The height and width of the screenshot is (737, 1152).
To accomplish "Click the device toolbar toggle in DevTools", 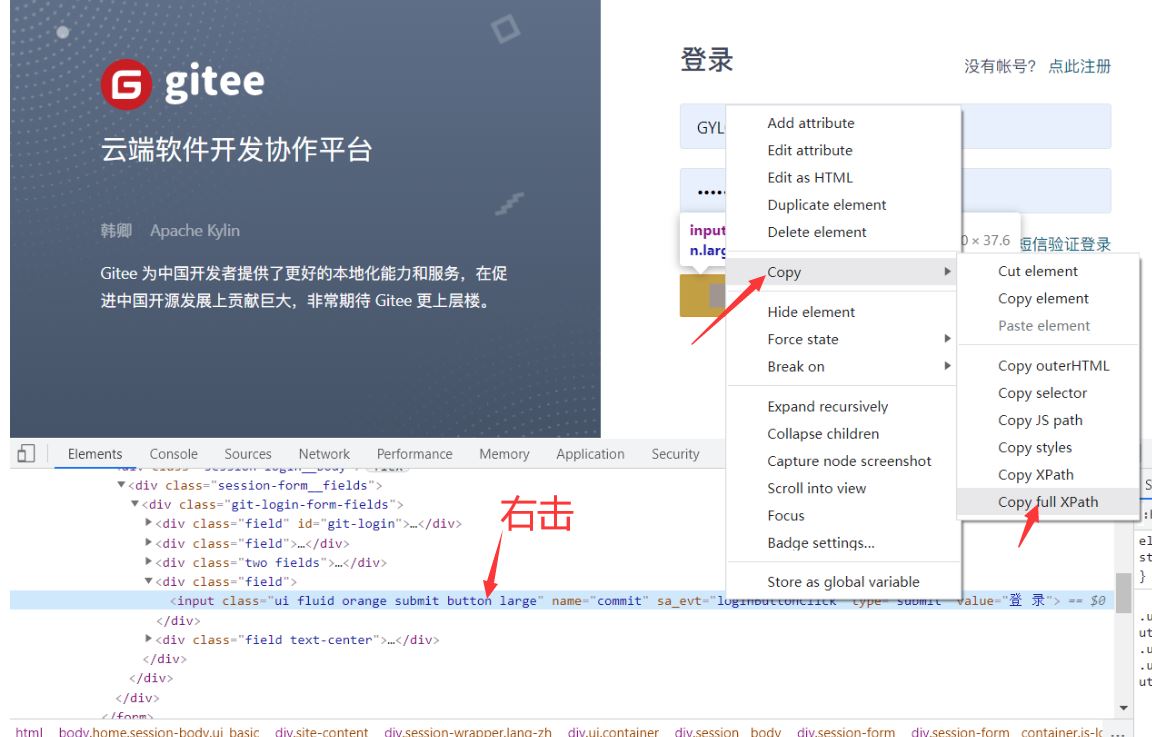I will click(25, 453).
